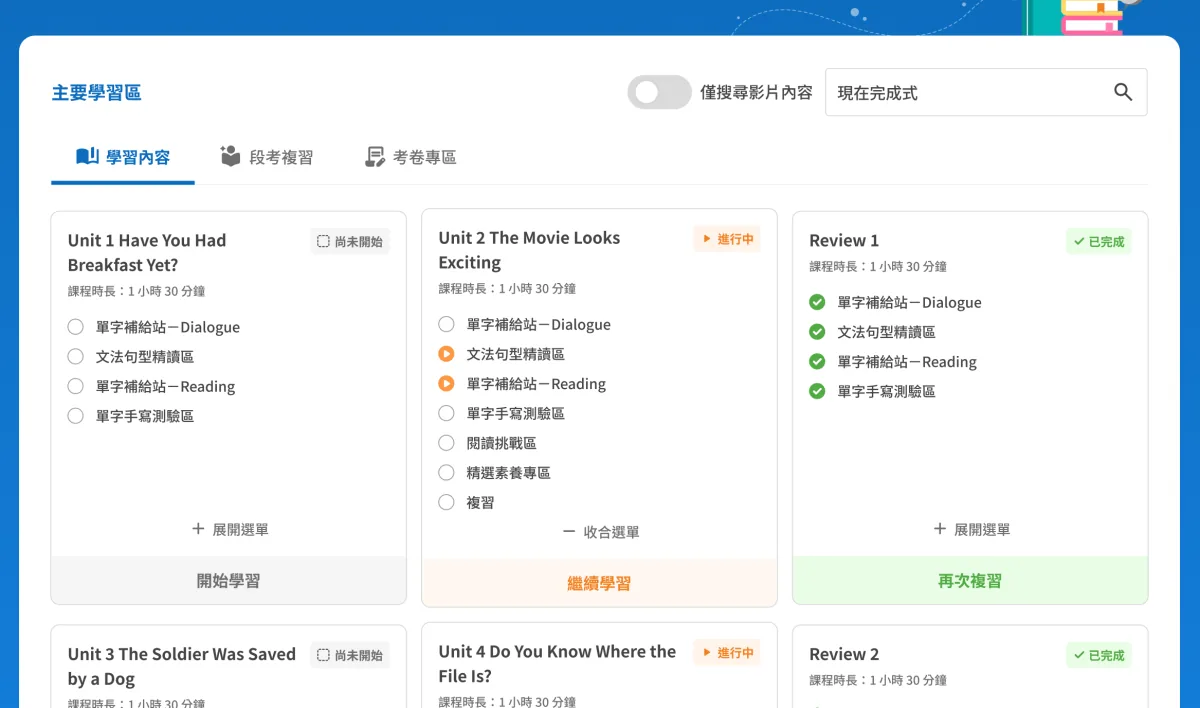This screenshot has height=708, width=1200.
Task: Open the 段考複習 tab
Action: [267, 157]
